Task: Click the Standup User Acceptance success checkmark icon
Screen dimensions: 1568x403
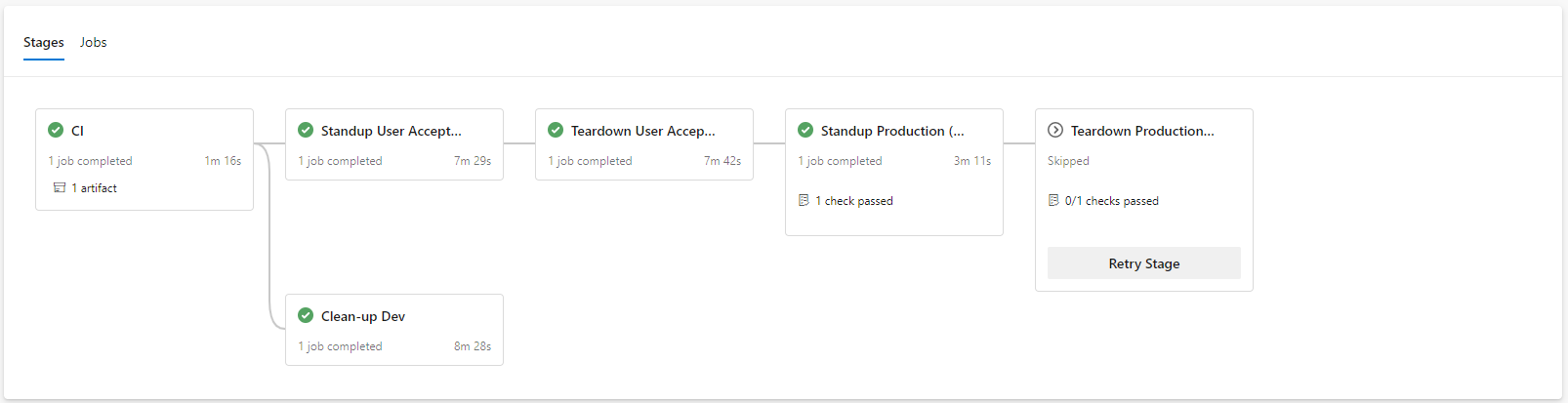Action: (x=306, y=130)
